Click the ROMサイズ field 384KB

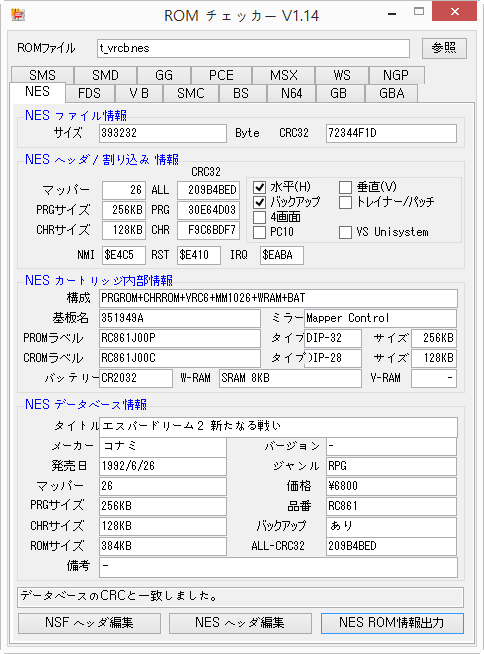pos(163,546)
